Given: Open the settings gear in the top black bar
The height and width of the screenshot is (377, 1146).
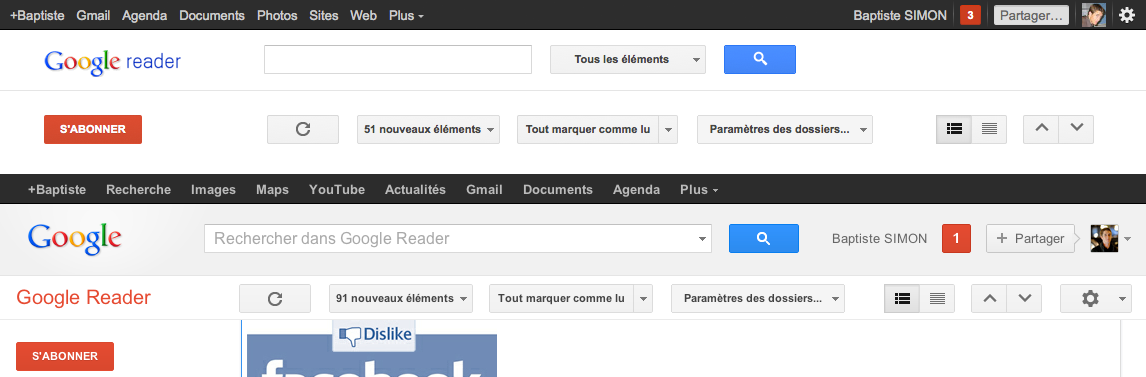Looking at the screenshot, I should [x=1127, y=15].
